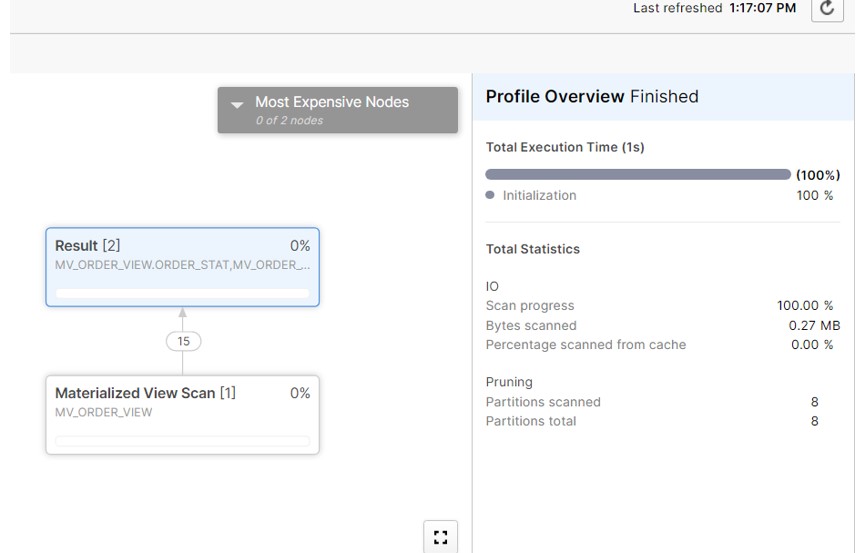Click the Total Execution Time progress bar

click(x=638, y=175)
